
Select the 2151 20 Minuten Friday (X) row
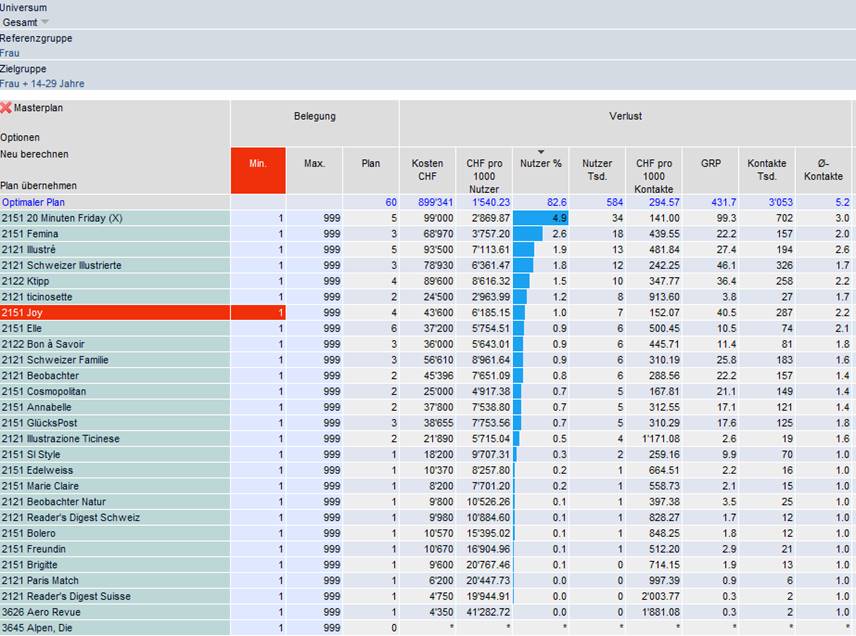pyautogui.click(x=115, y=218)
